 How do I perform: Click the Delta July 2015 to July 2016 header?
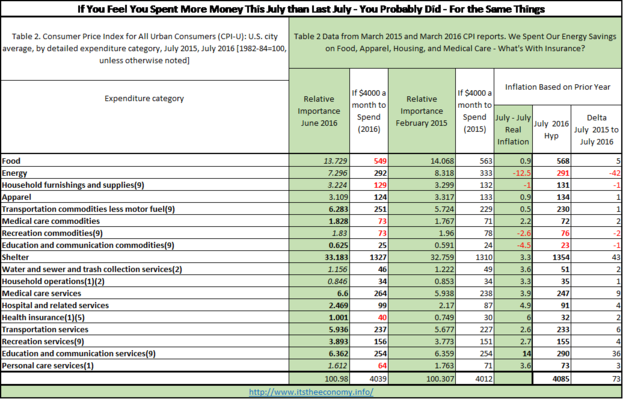point(596,130)
